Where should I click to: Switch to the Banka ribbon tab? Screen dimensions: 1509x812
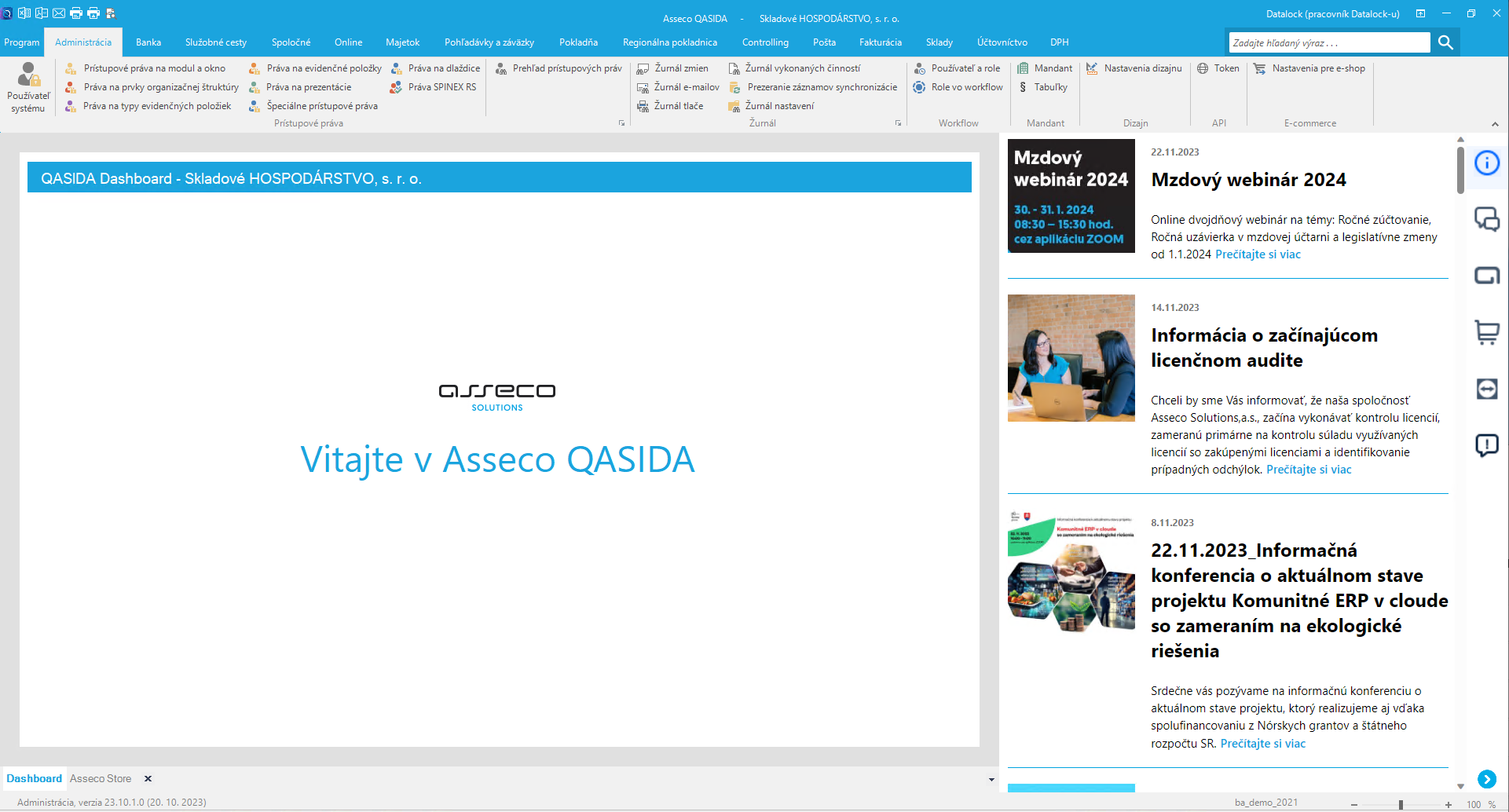(x=148, y=42)
